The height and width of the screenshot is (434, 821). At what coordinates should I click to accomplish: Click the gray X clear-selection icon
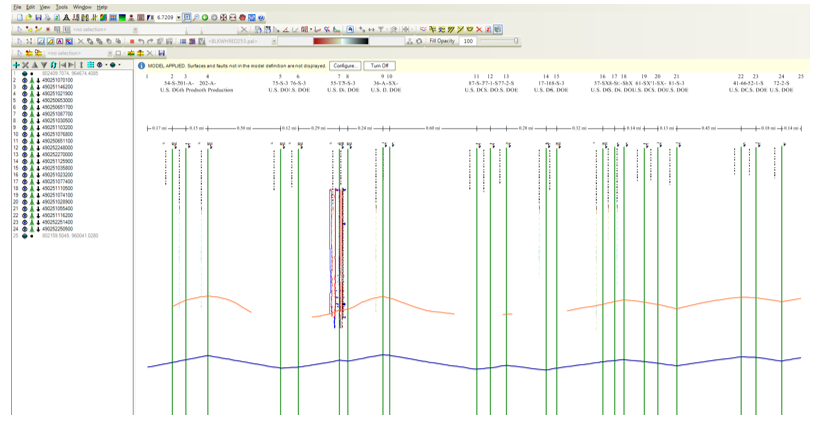pos(244,29)
